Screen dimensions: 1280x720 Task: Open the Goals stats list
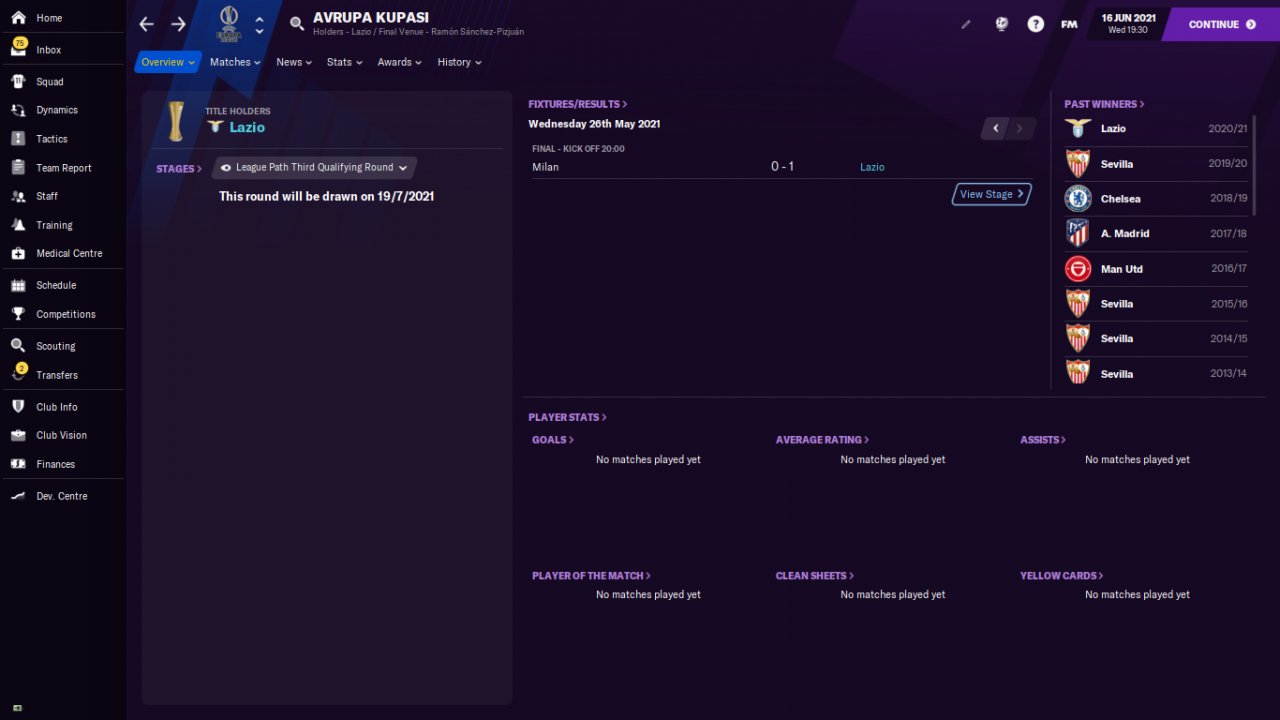(553, 440)
